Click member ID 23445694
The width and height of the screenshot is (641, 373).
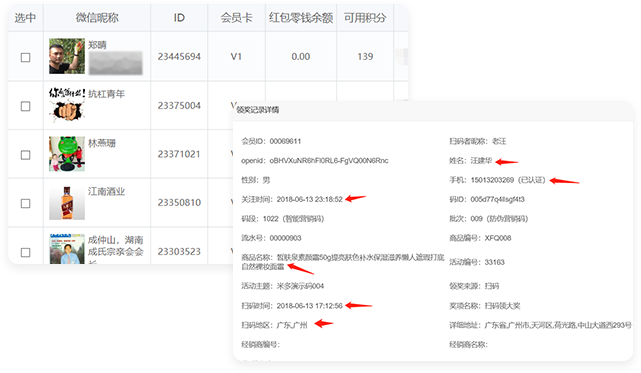click(179, 56)
